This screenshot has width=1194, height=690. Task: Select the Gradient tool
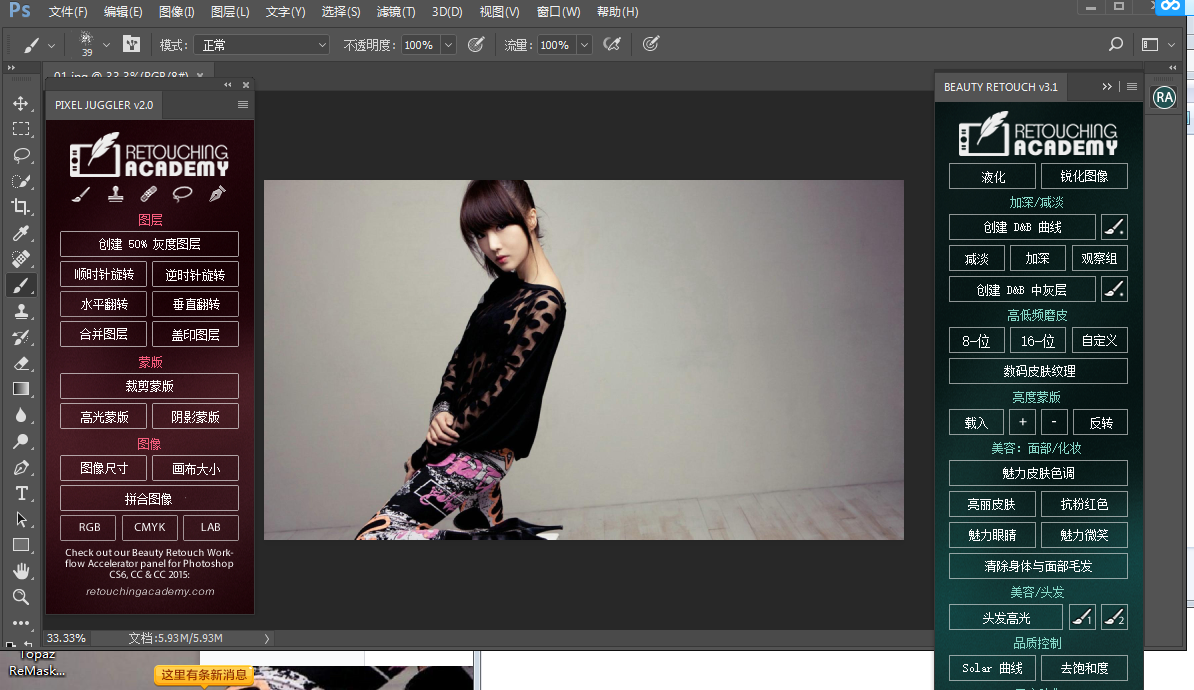(21, 389)
